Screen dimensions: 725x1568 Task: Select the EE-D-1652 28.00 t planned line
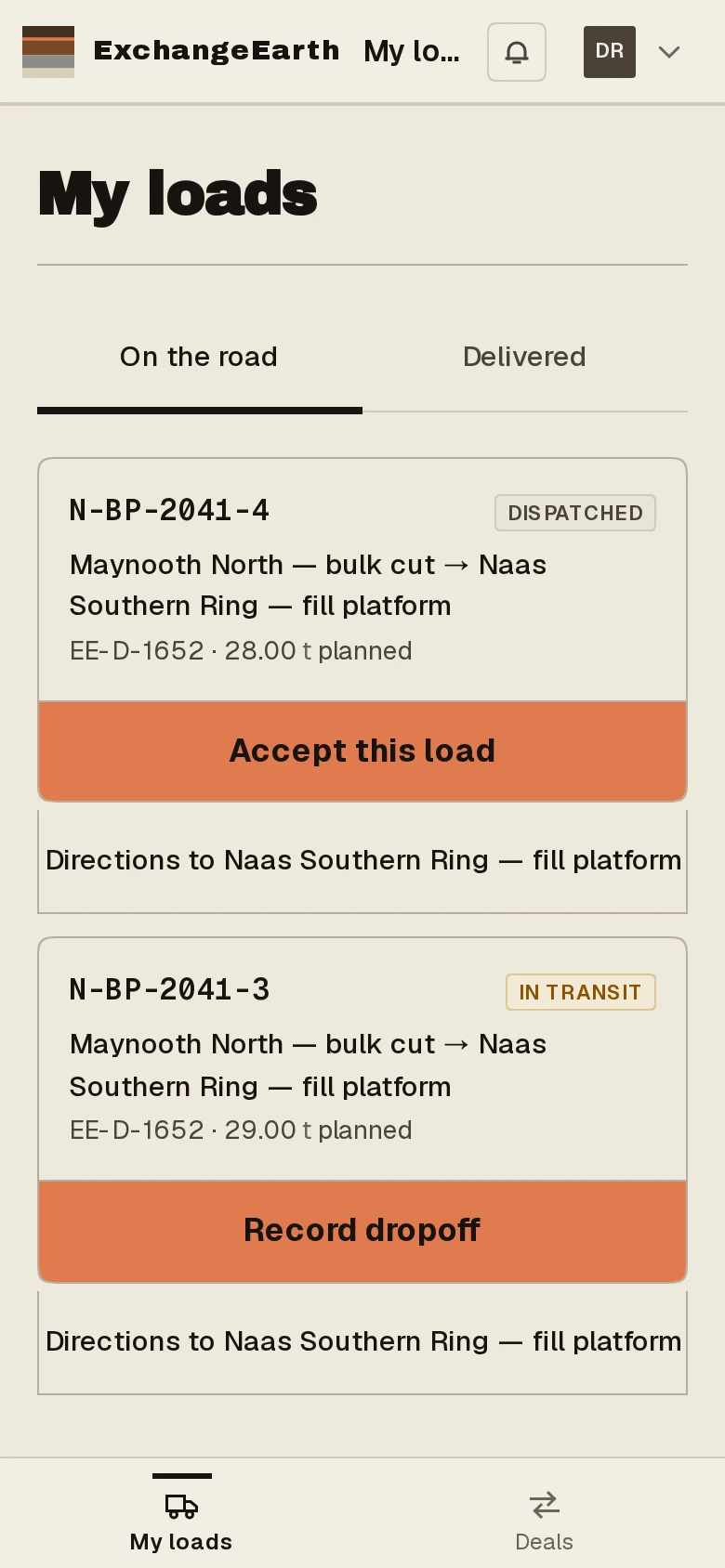coord(241,650)
